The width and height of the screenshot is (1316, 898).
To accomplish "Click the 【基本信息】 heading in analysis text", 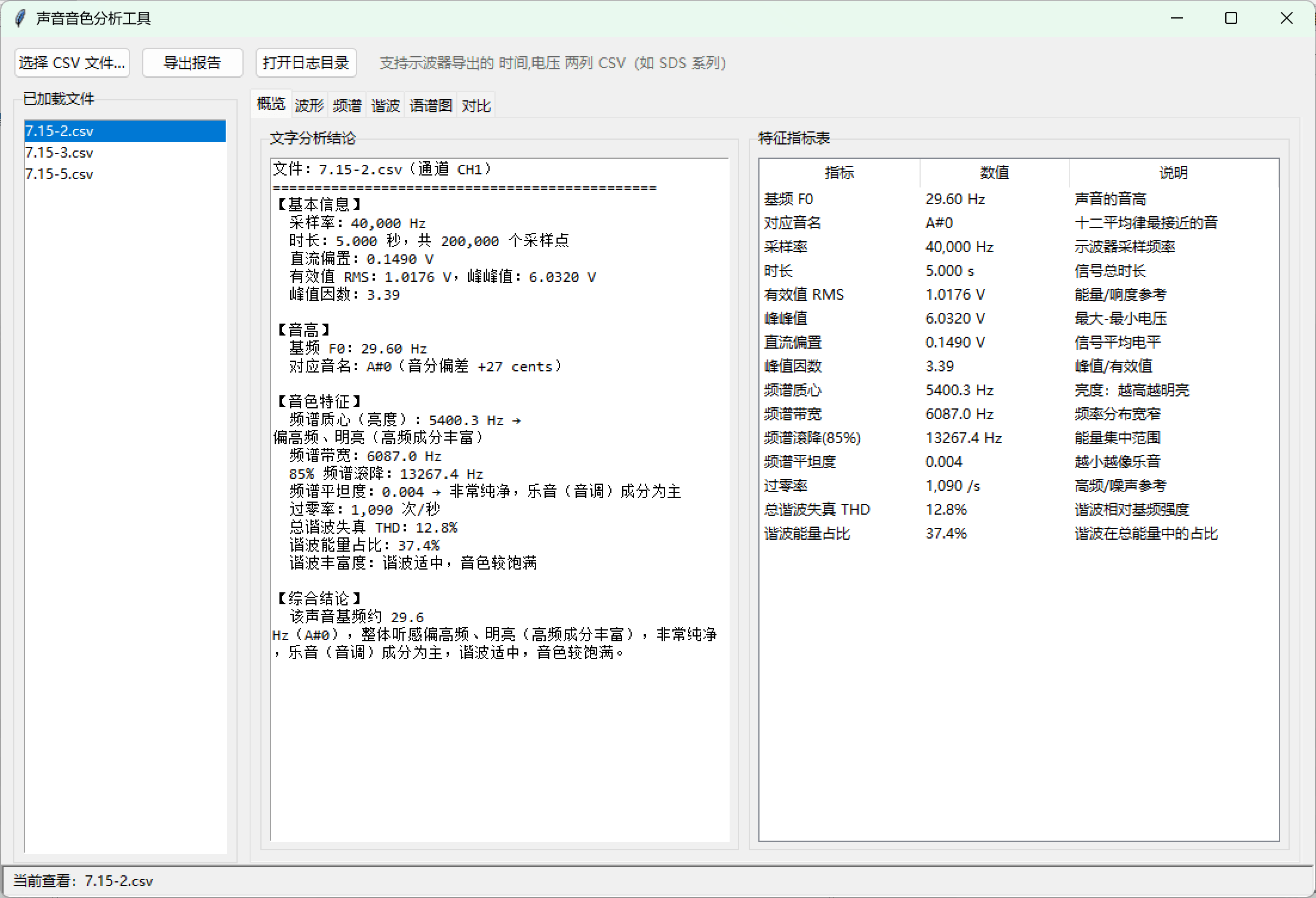I will tap(319, 205).
